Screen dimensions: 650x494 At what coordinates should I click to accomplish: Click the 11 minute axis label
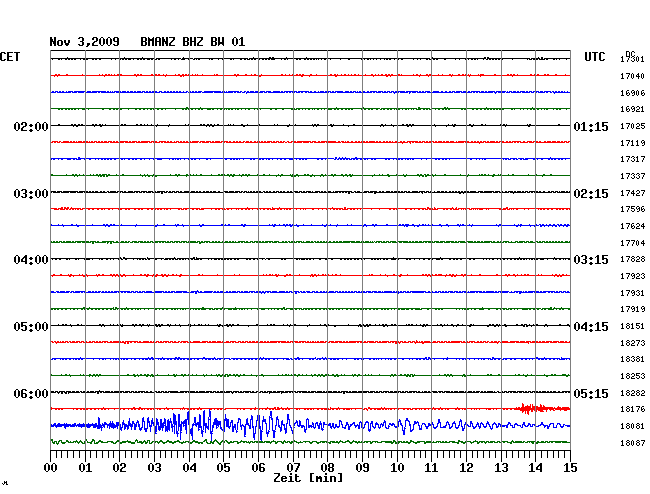[432, 468]
